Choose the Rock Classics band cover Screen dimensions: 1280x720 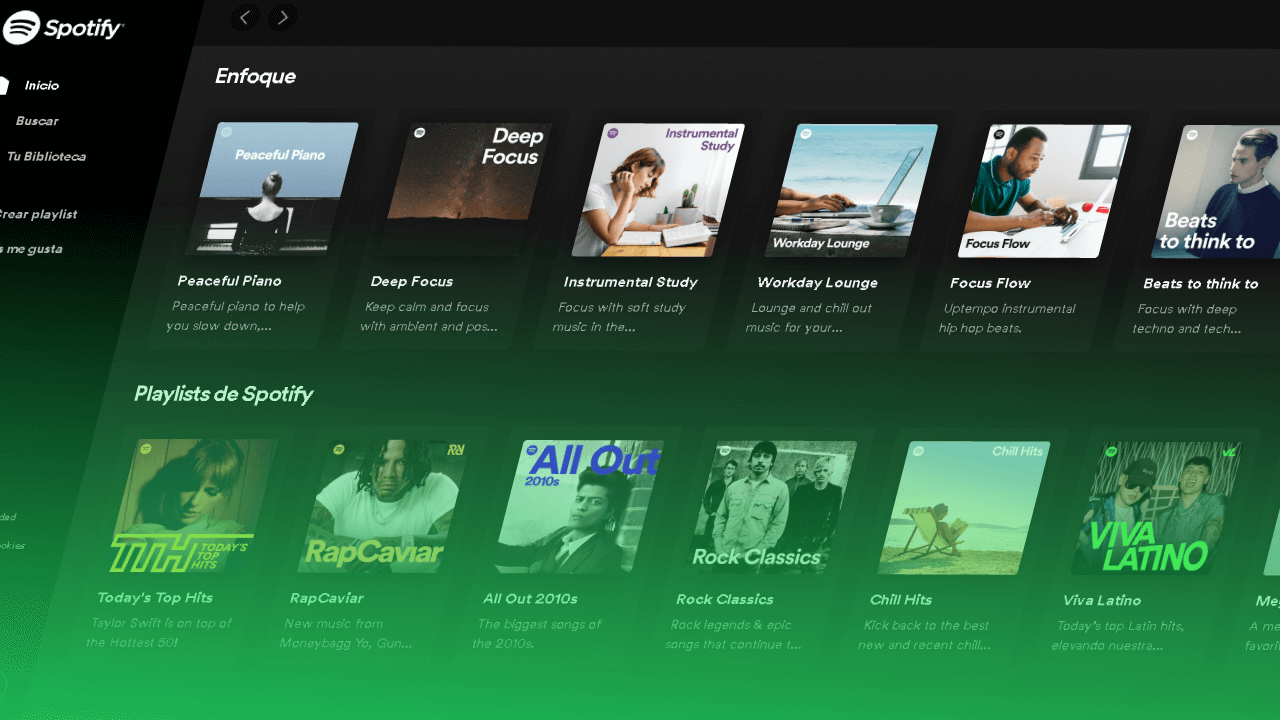tap(772, 508)
